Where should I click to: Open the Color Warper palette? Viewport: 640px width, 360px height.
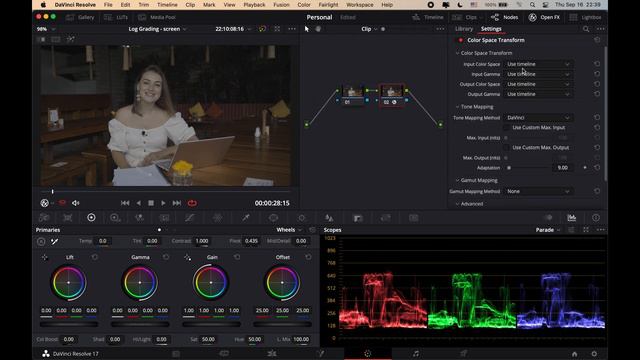(x=218, y=218)
